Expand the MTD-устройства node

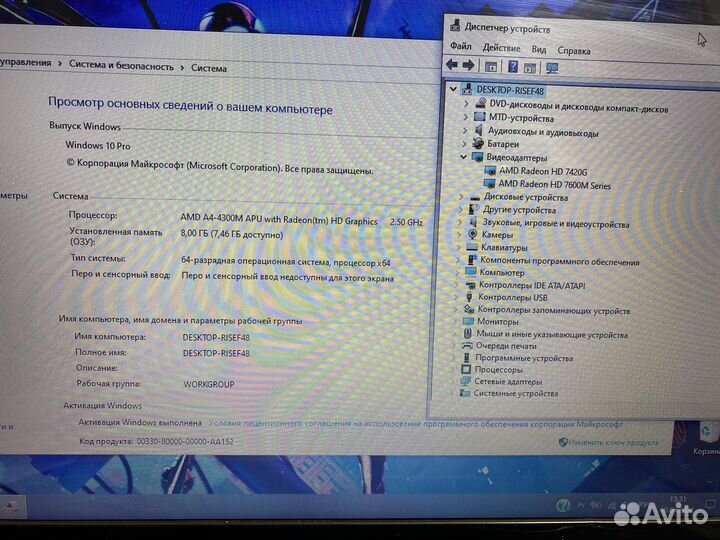[x=466, y=117]
